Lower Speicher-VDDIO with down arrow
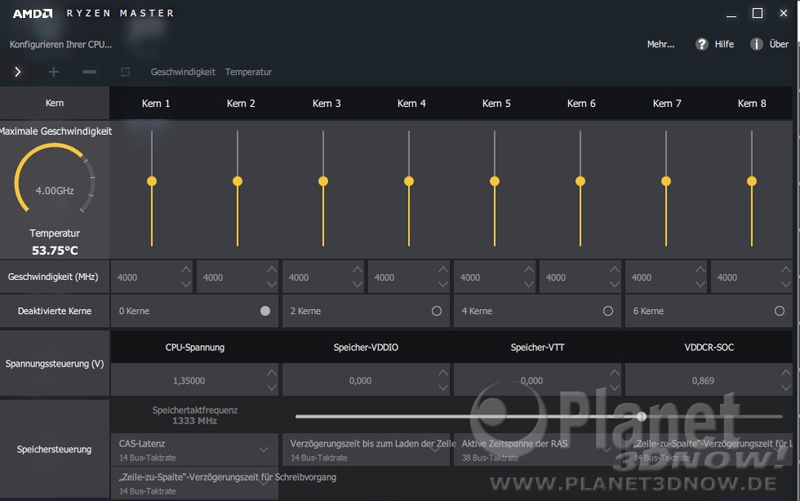 443,388
